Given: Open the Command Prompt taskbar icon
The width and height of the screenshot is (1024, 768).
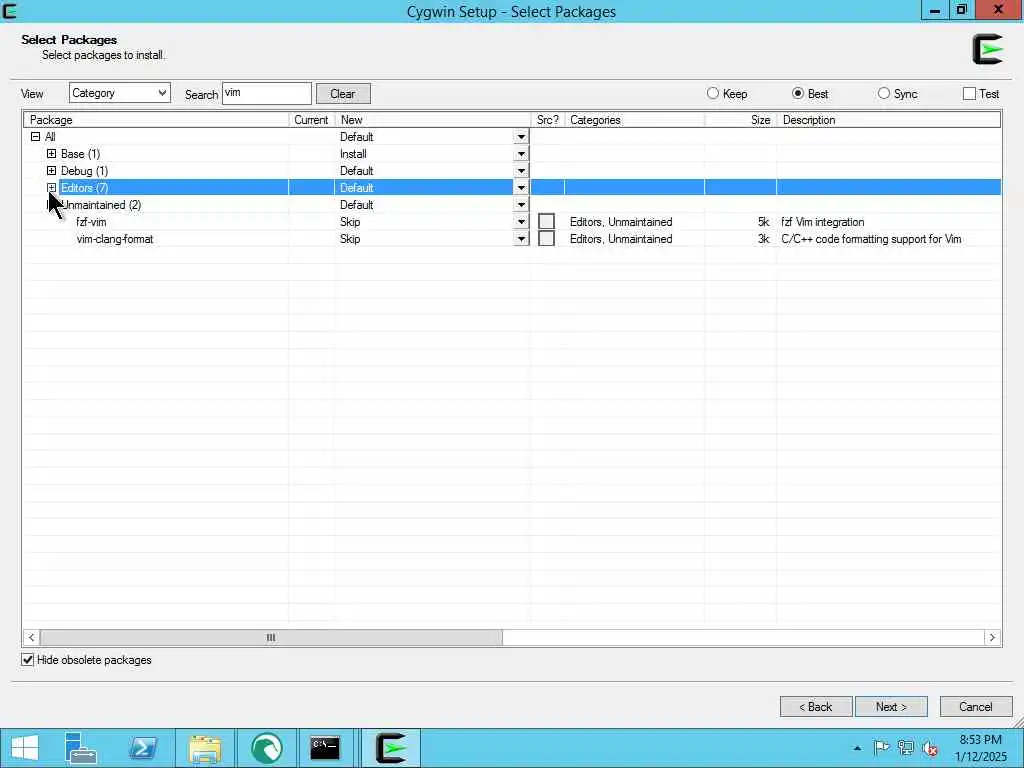Looking at the screenshot, I should (325, 748).
